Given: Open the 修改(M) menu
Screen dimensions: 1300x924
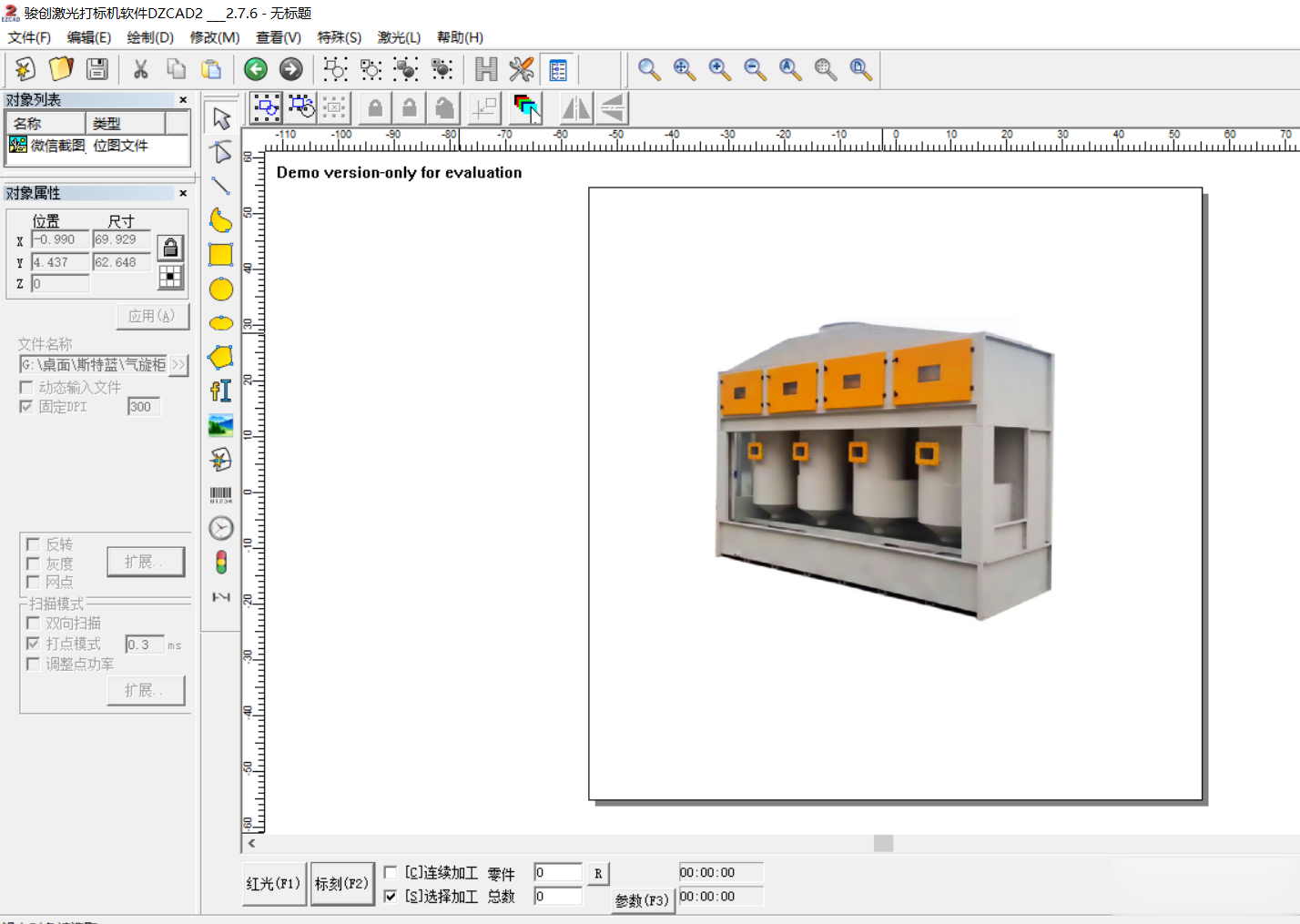Looking at the screenshot, I should pyautogui.click(x=215, y=37).
